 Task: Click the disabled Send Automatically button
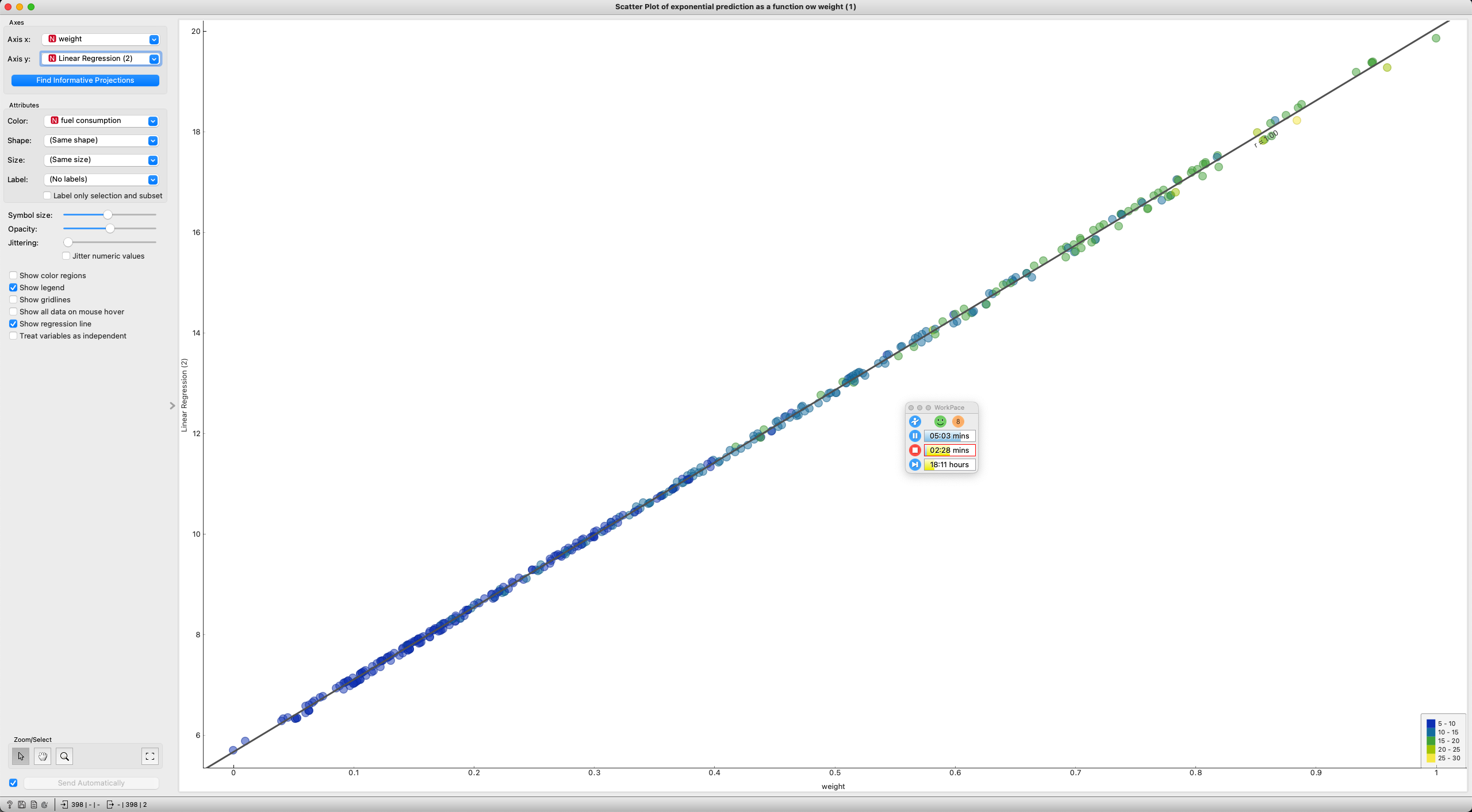[91, 783]
